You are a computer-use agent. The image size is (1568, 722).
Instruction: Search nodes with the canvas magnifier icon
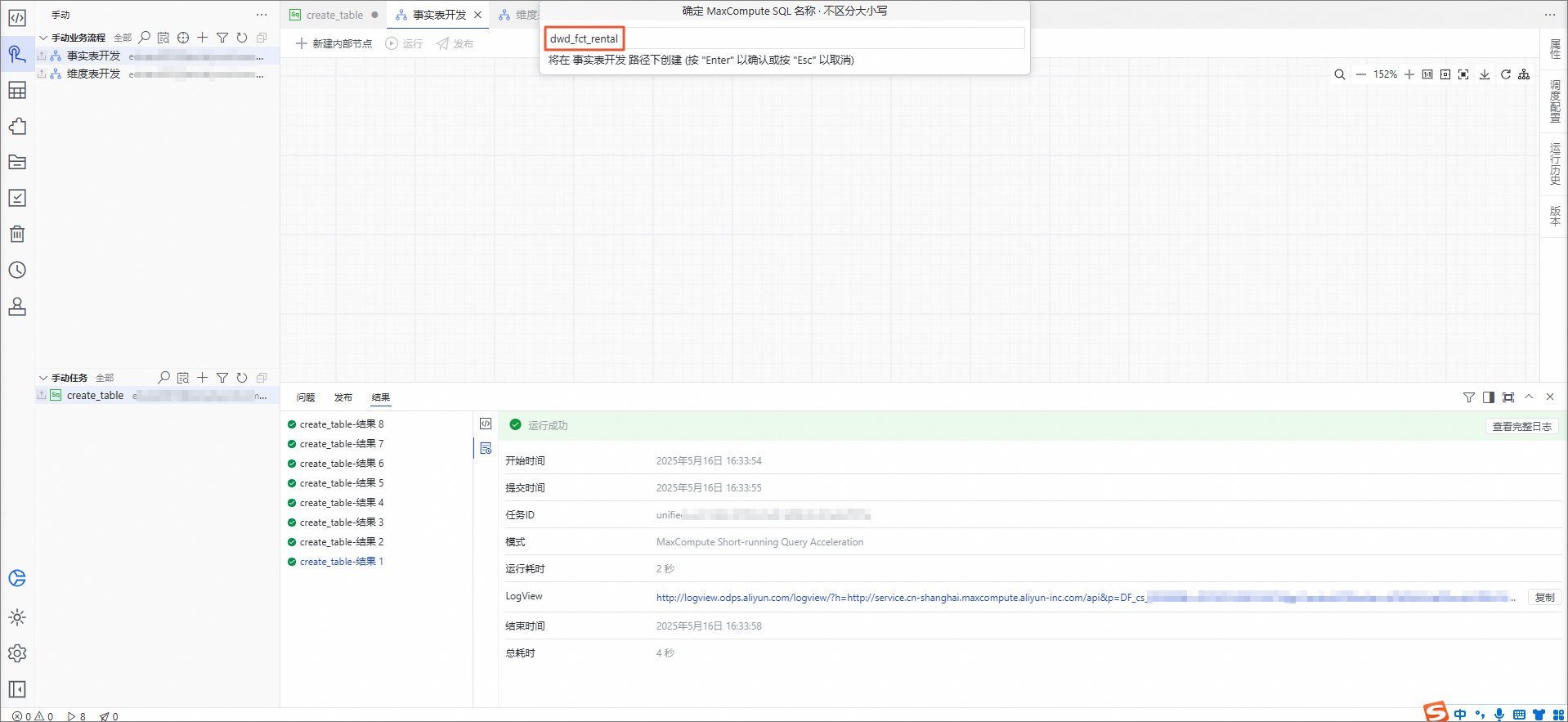[1340, 74]
